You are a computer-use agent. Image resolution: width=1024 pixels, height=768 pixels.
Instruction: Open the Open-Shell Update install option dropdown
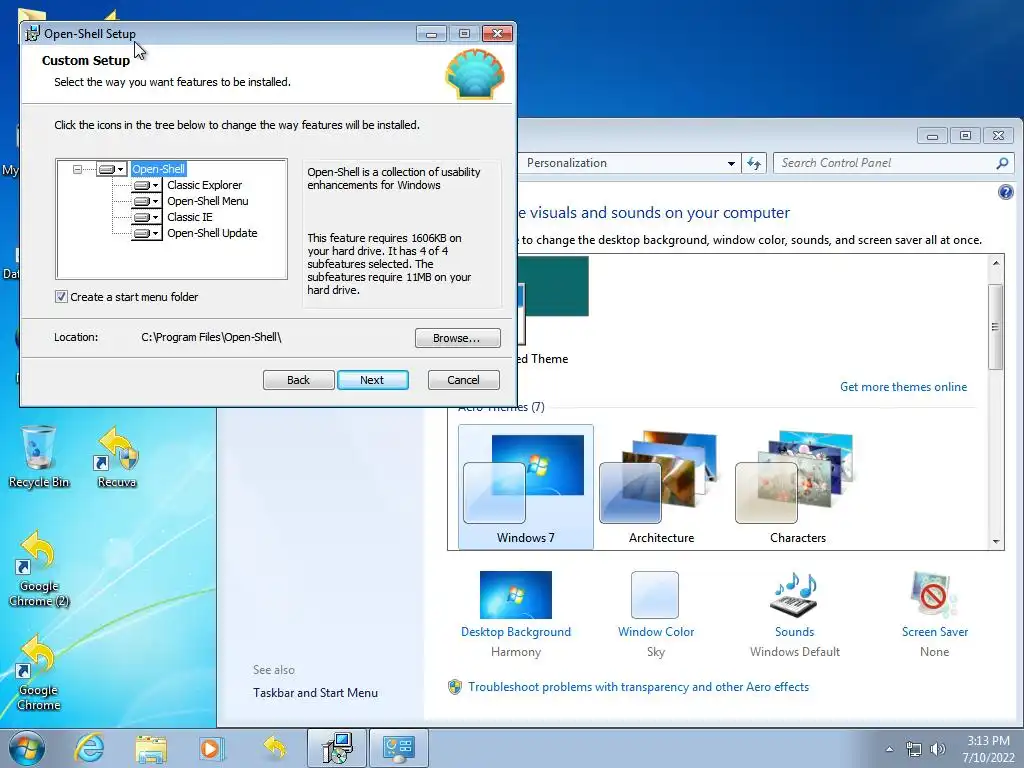tap(146, 233)
